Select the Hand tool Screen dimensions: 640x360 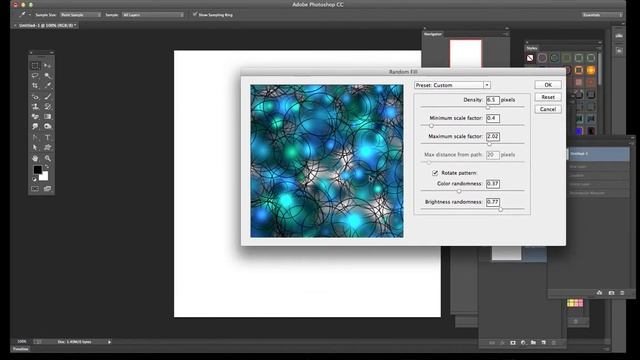pyautogui.click(x=35, y=158)
